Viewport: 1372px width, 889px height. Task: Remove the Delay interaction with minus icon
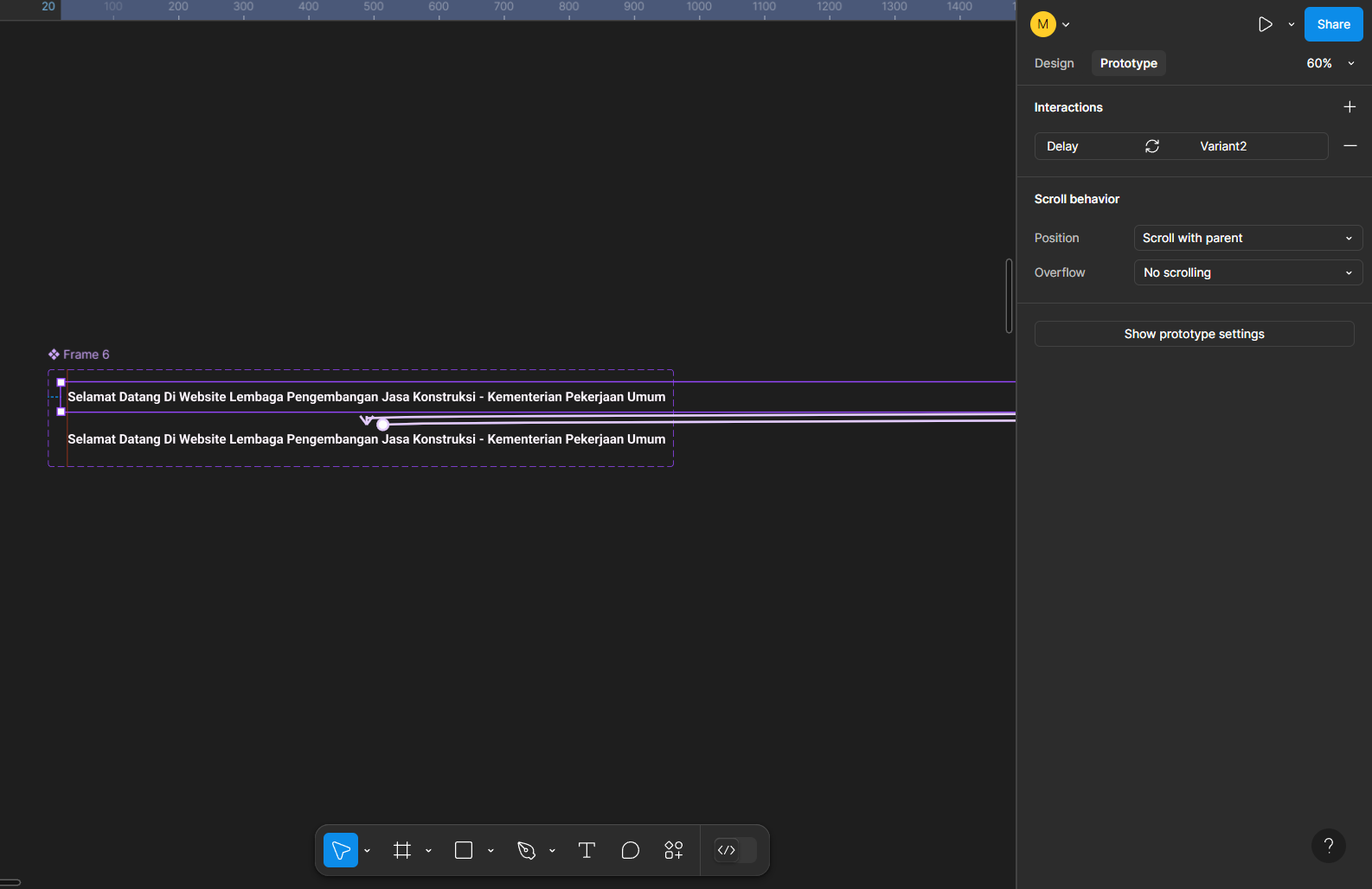[x=1350, y=146]
